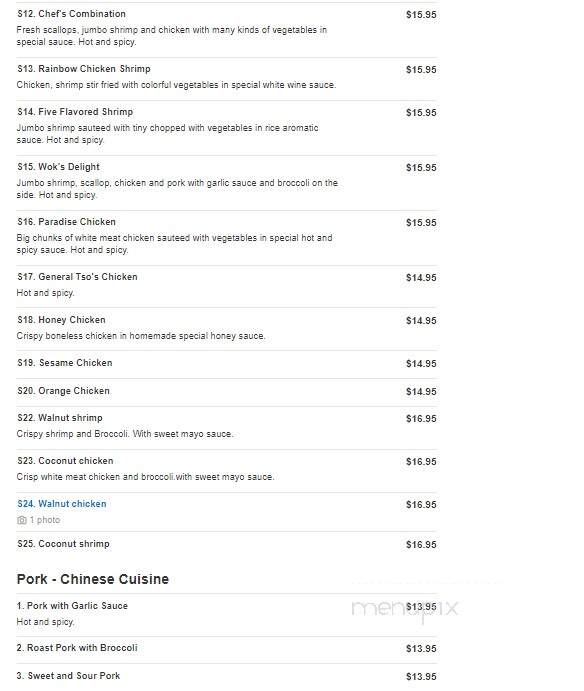Select S19. Sesame Chicken item

(x=65, y=363)
